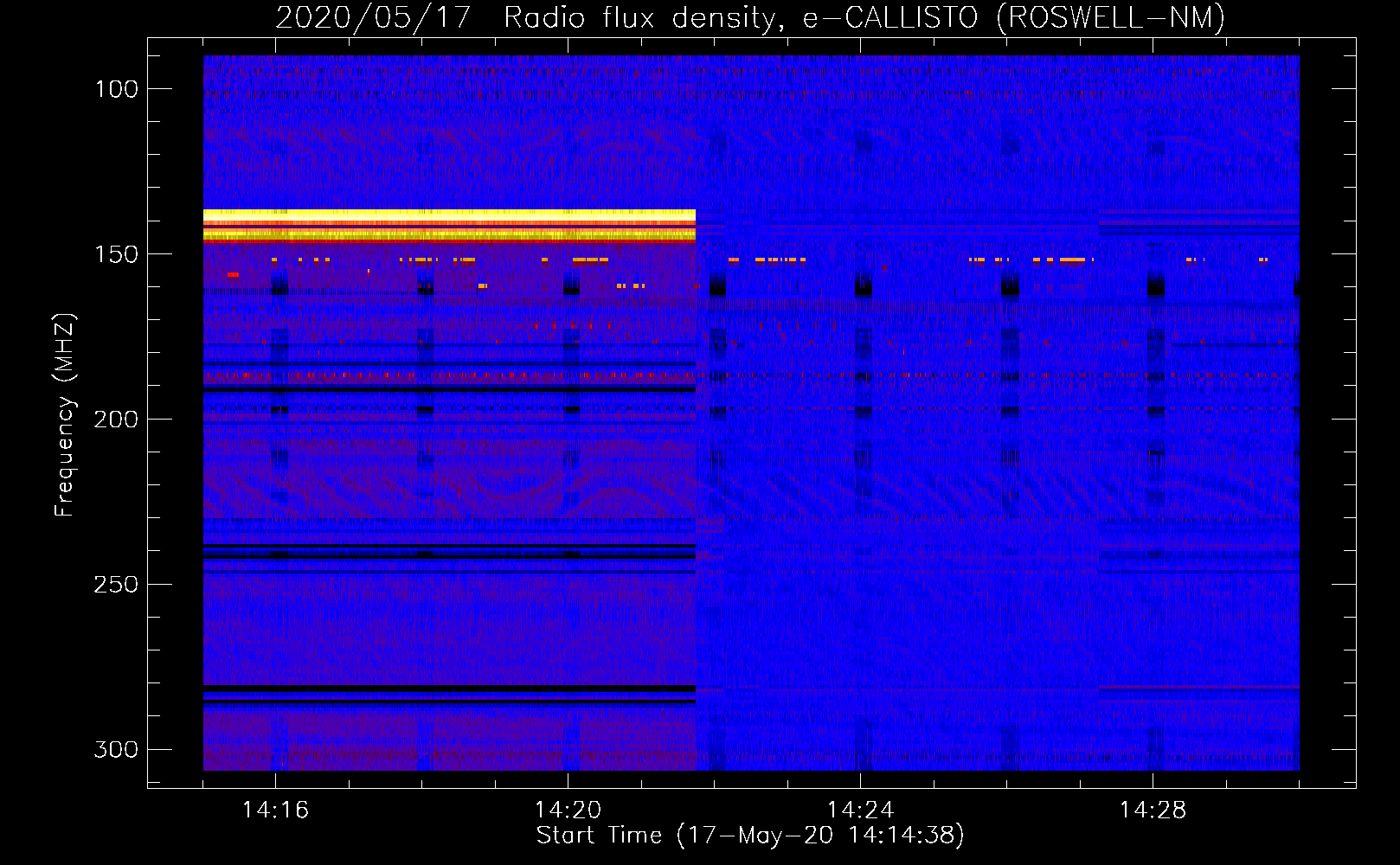The width and height of the screenshot is (1400, 865).
Task: Select the 150 frequency tick label
Action: click(116, 254)
